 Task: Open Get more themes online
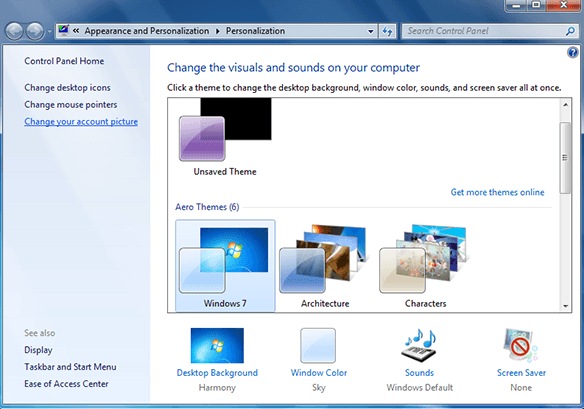[x=497, y=192]
